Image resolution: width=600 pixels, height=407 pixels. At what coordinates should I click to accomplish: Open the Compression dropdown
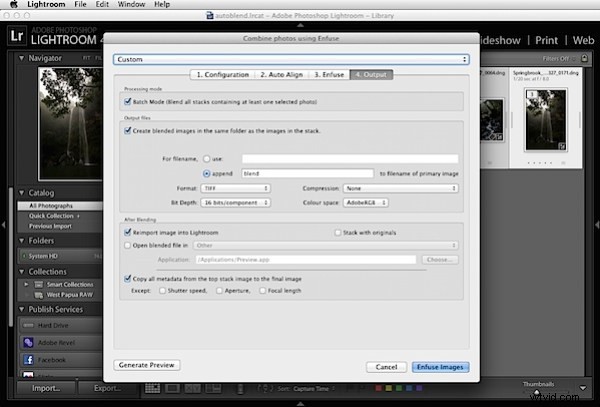pyautogui.click(x=401, y=188)
